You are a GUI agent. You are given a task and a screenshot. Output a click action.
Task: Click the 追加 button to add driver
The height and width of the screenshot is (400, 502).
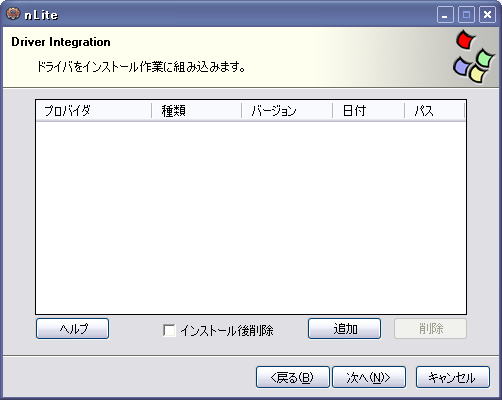(x=344, y=329)
